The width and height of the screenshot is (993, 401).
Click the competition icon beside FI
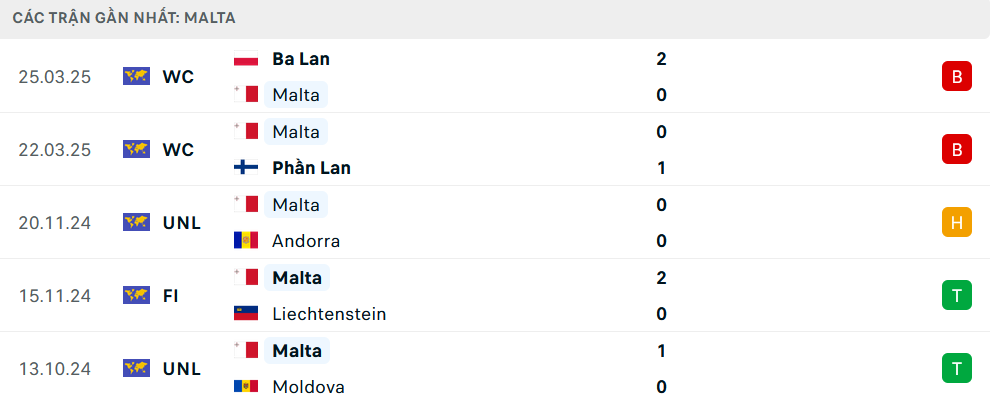tap(136, 296)
